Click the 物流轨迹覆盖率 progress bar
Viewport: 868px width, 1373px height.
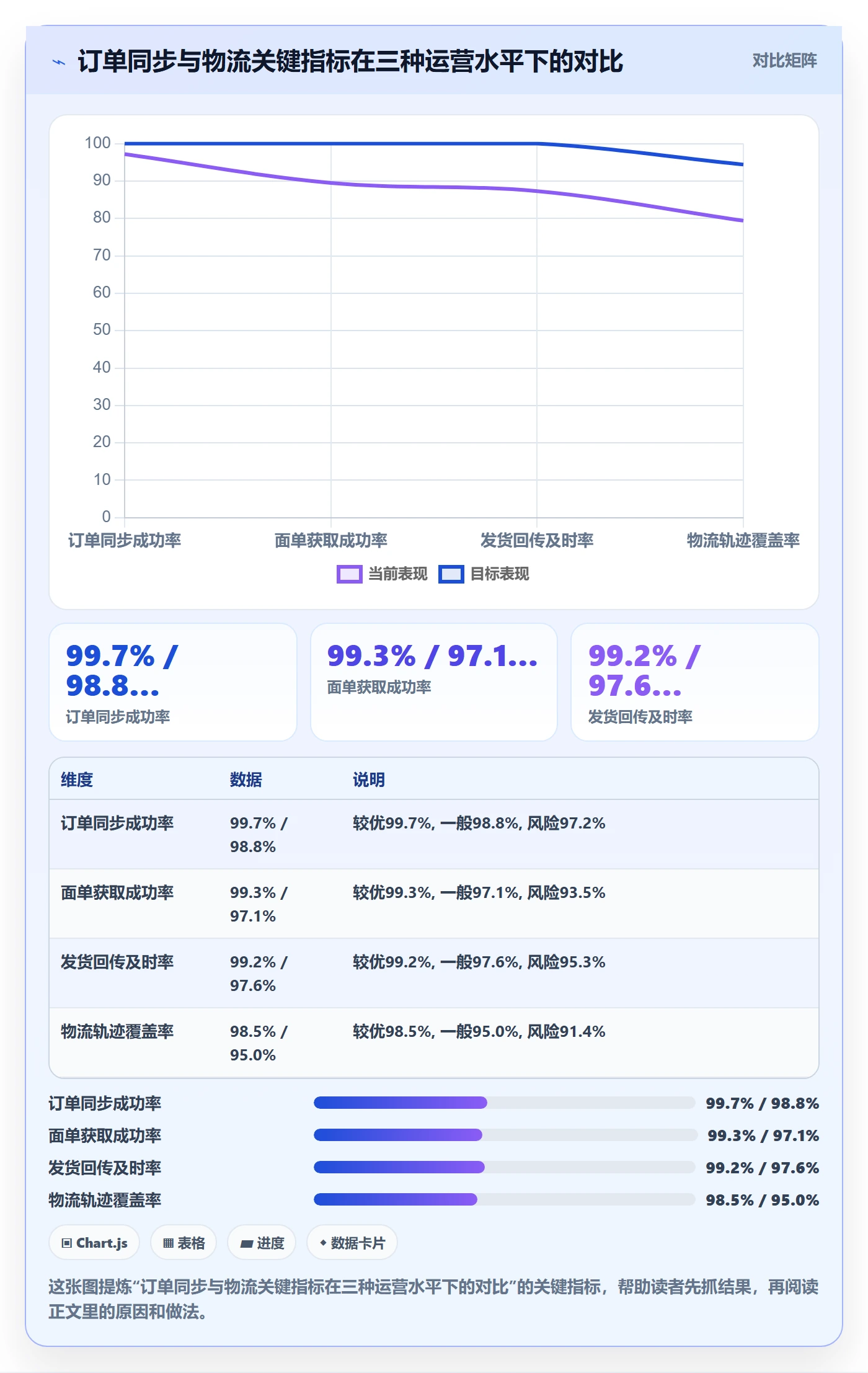504,1199
